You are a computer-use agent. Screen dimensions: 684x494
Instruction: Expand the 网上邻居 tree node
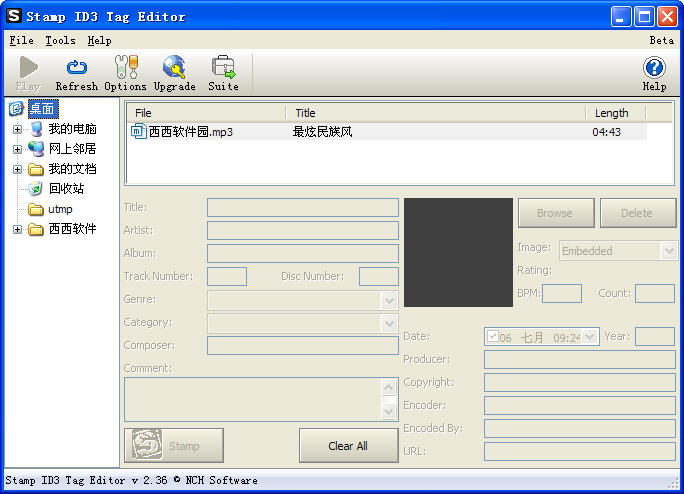(x=17, y=149)
